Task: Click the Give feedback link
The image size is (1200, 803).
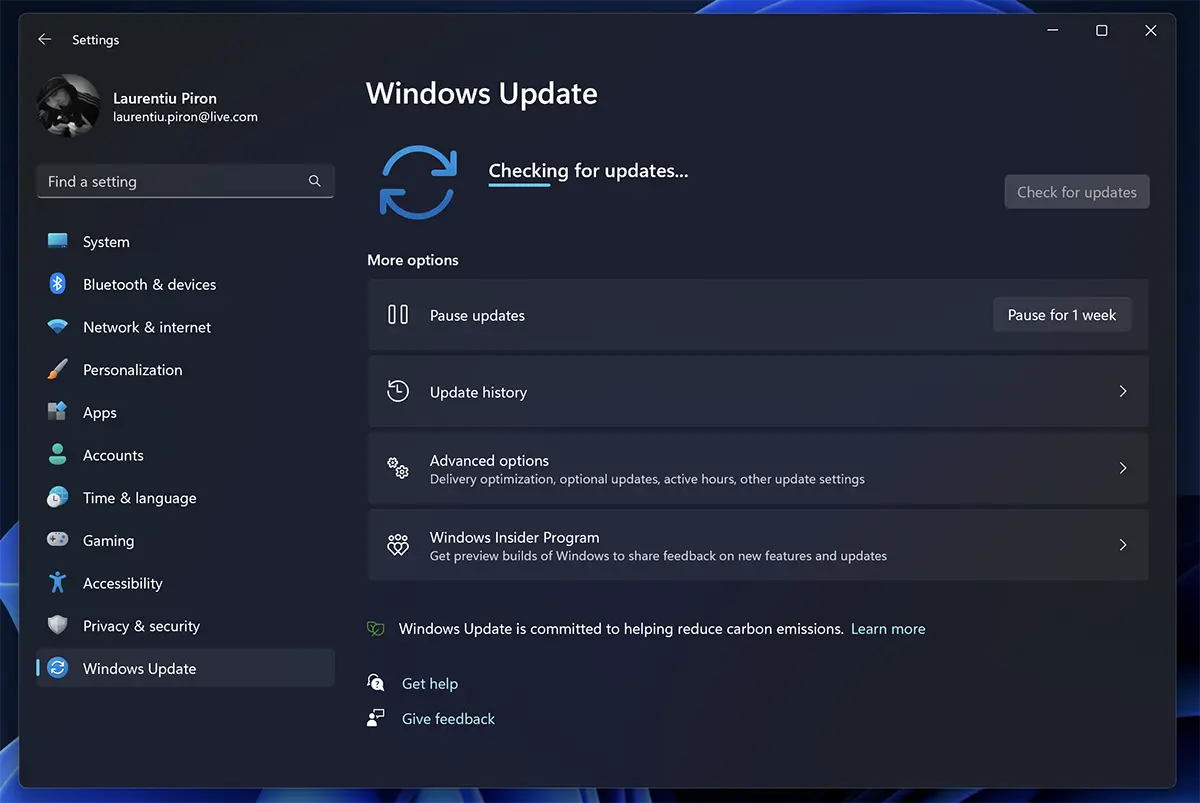Action: point(448,719)
